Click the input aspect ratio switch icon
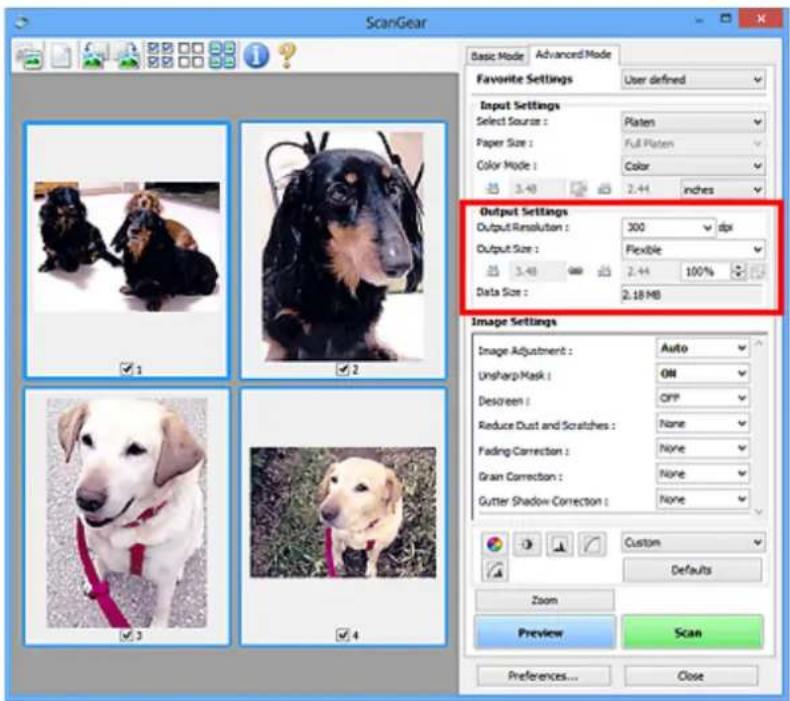 578,189
